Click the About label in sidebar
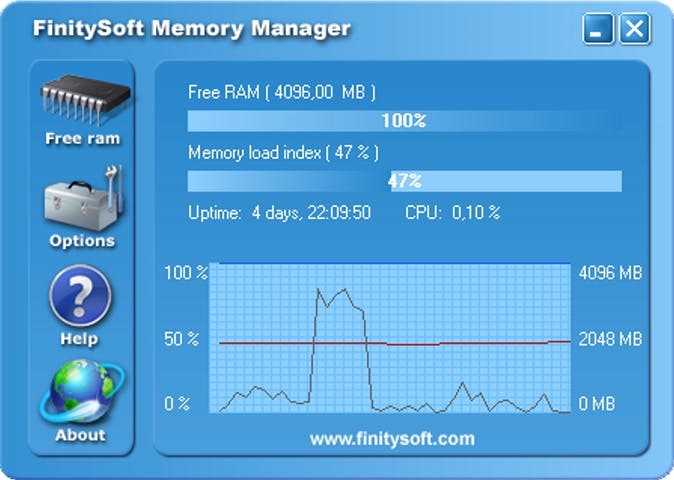The height and width of the screenshot is (480, 674). coord(80,435)
